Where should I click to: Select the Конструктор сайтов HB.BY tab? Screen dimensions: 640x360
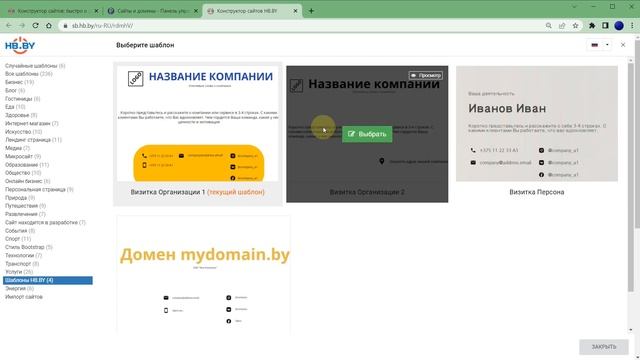[x=253, y=11]
